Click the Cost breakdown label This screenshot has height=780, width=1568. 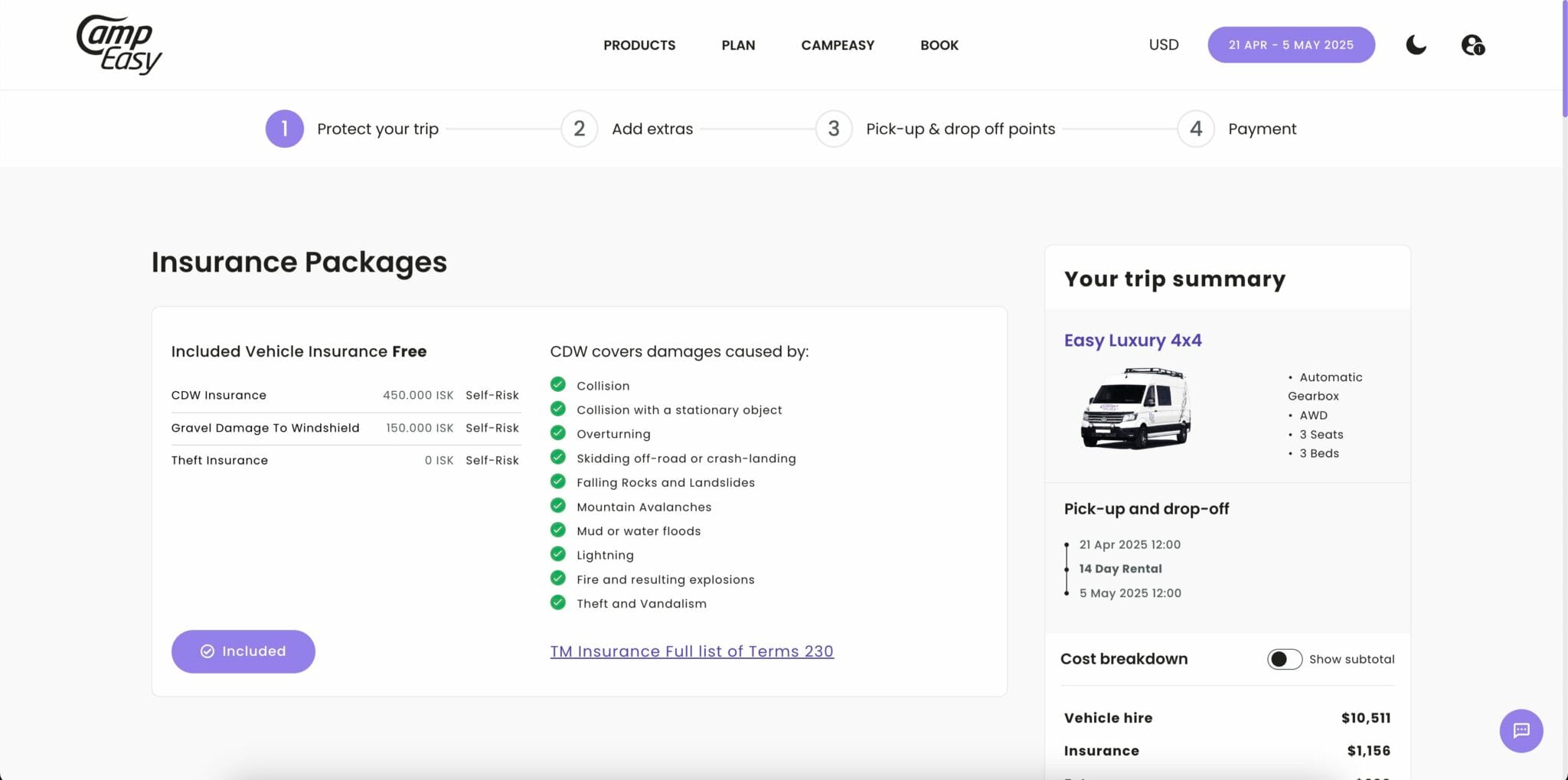pos(1124,659)
